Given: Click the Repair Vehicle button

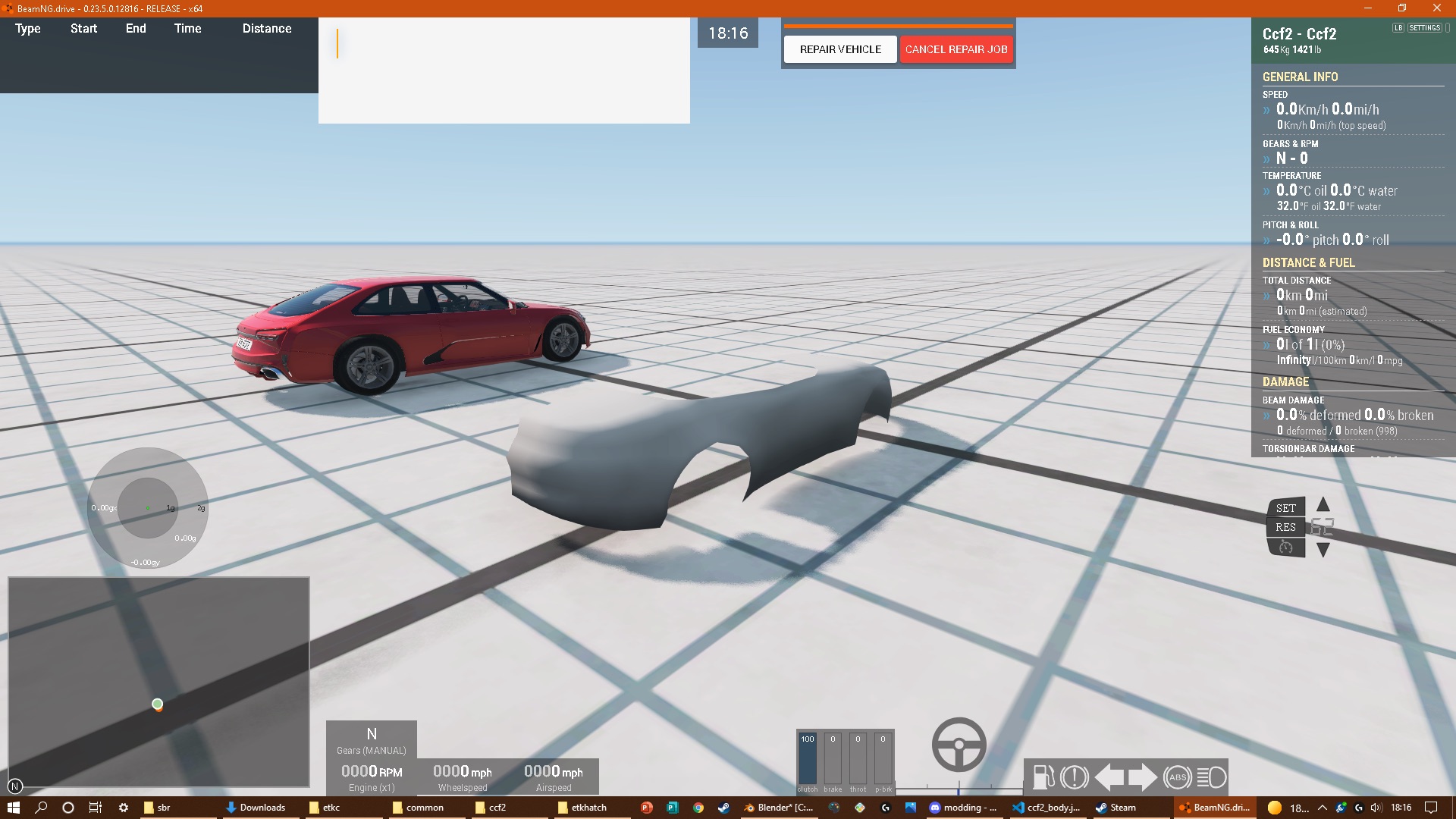Looking at the screenshot, I should (x=840, y=49).
